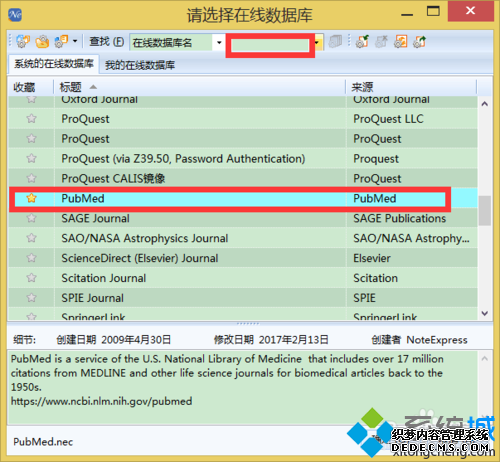This screenshot has width=500, height=462.
Task: Click the orange folder toolbar icon
Action: pyautogui.click(x=42, y=42)
